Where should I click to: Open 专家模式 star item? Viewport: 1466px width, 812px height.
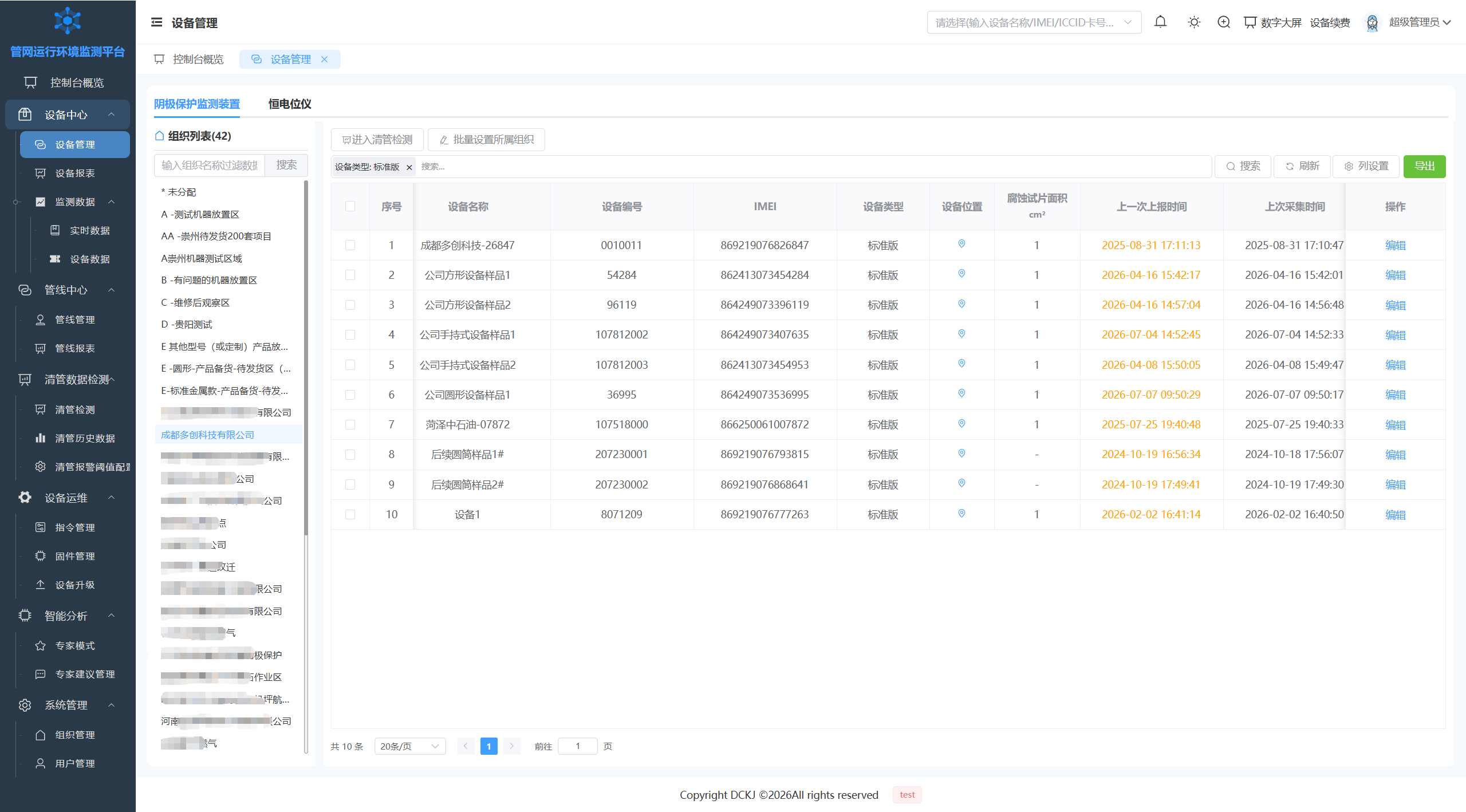(74, 645)
